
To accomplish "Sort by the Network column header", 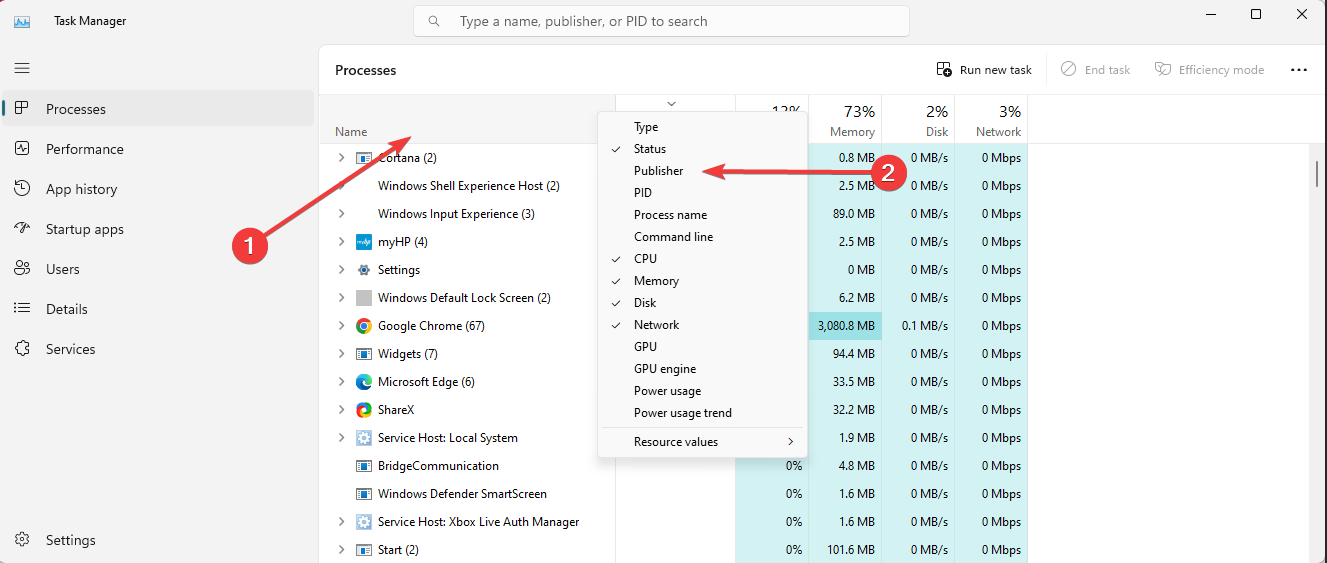I will [x=991, y=120].
